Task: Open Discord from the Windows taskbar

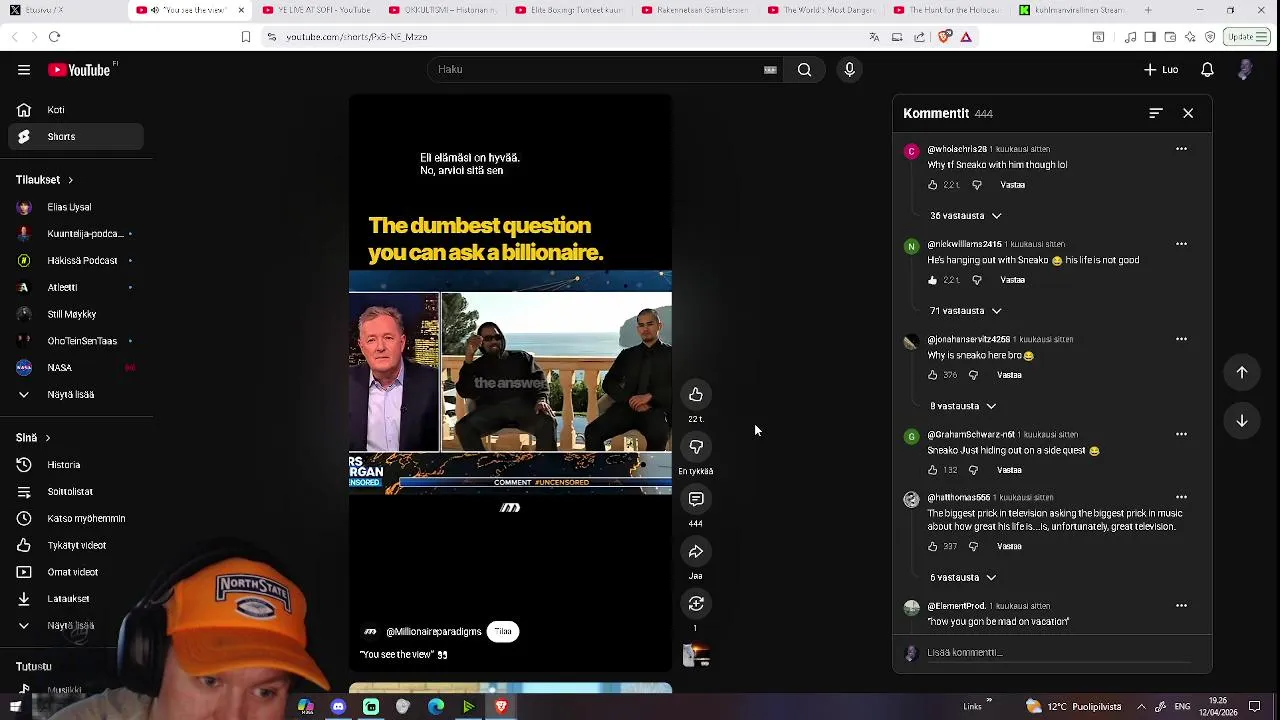Action: pos(338,707)
